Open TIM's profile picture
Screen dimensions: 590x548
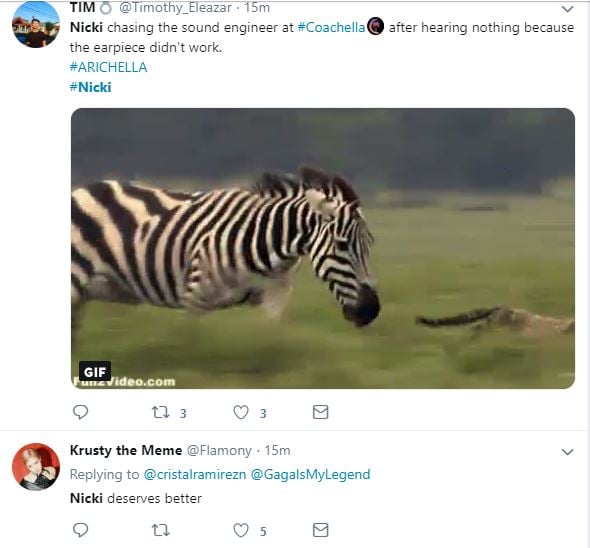click(36, 24)
